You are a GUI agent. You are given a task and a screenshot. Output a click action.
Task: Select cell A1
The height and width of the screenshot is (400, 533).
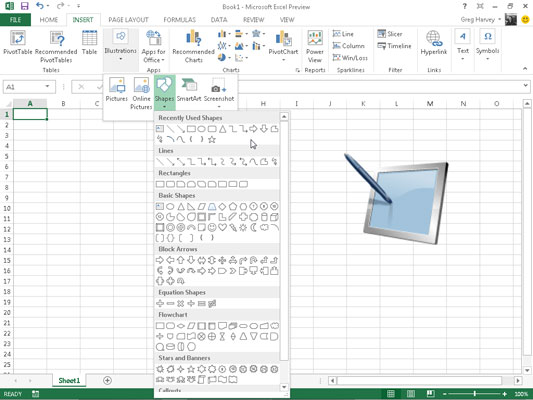[x=30, y=114]
